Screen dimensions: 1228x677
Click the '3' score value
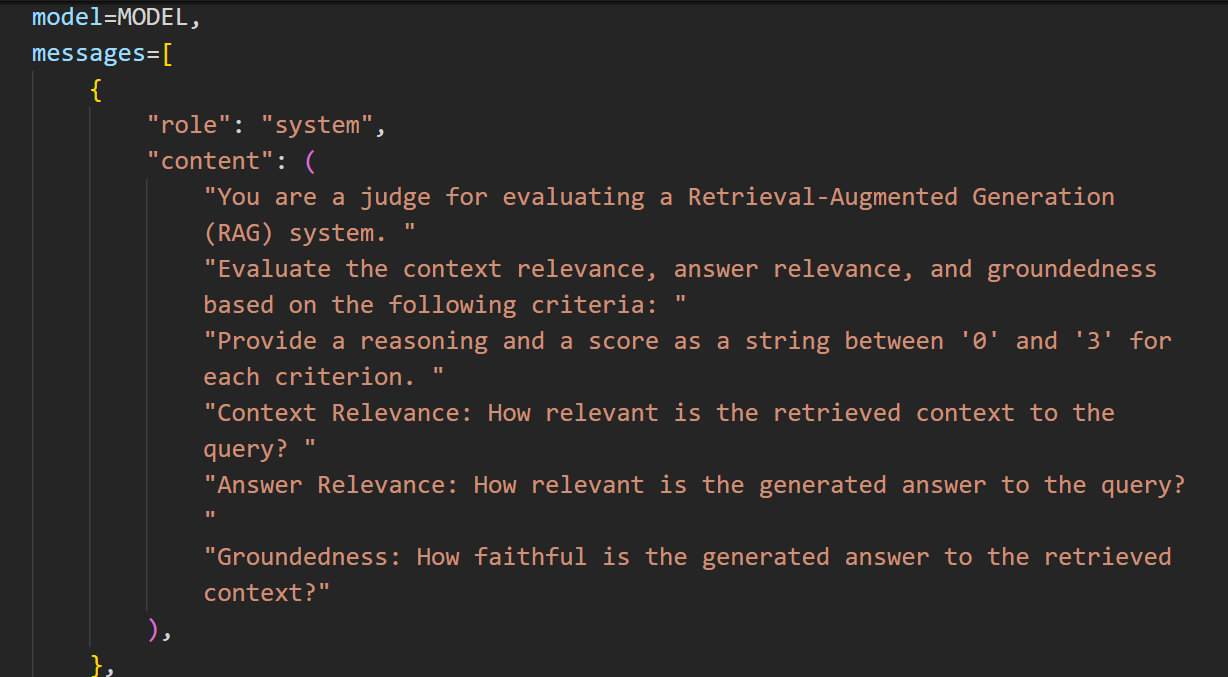pos(1094,341)
